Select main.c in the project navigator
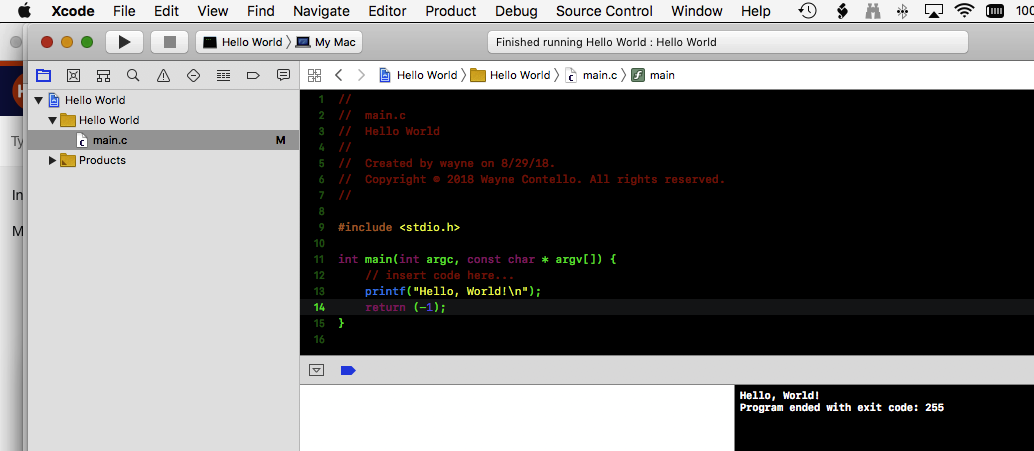This screenshot has width=1034, height=451. [109, 140]
